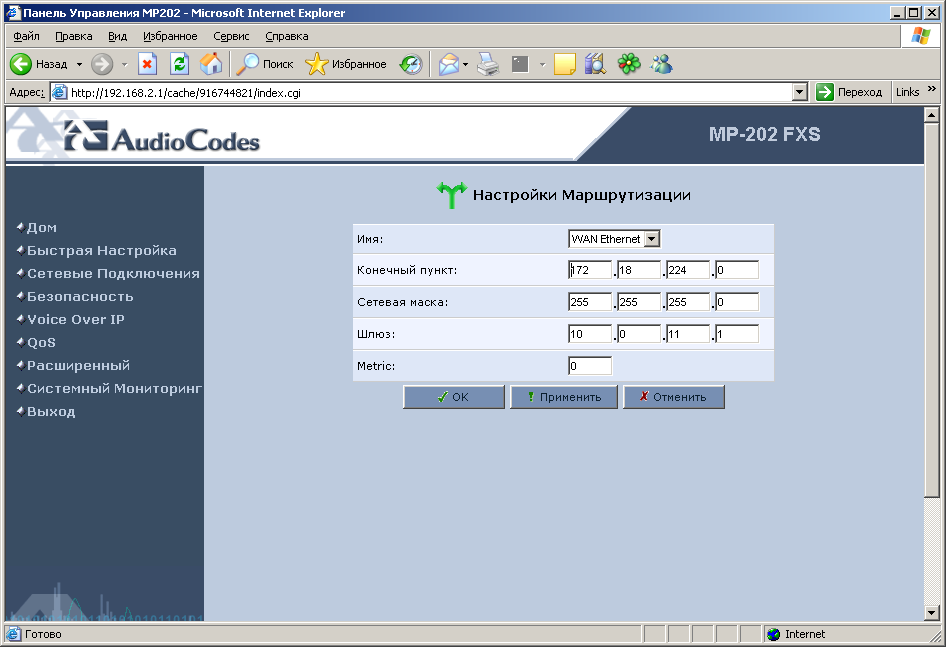This screenshot has height=647, width=946.
Task: Open the Вид menu
Action: [118, 36]
